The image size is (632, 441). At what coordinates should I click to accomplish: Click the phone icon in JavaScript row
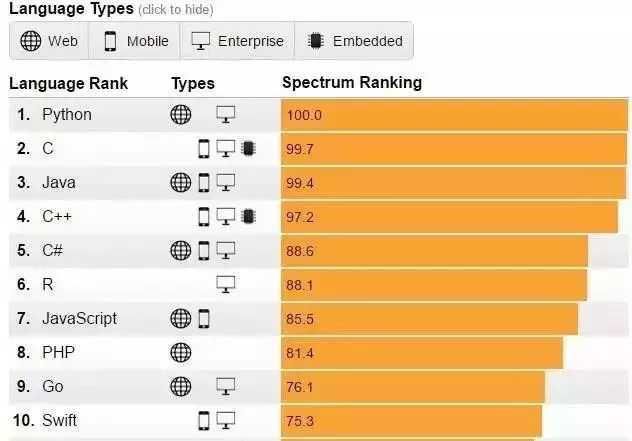[204, 318]
